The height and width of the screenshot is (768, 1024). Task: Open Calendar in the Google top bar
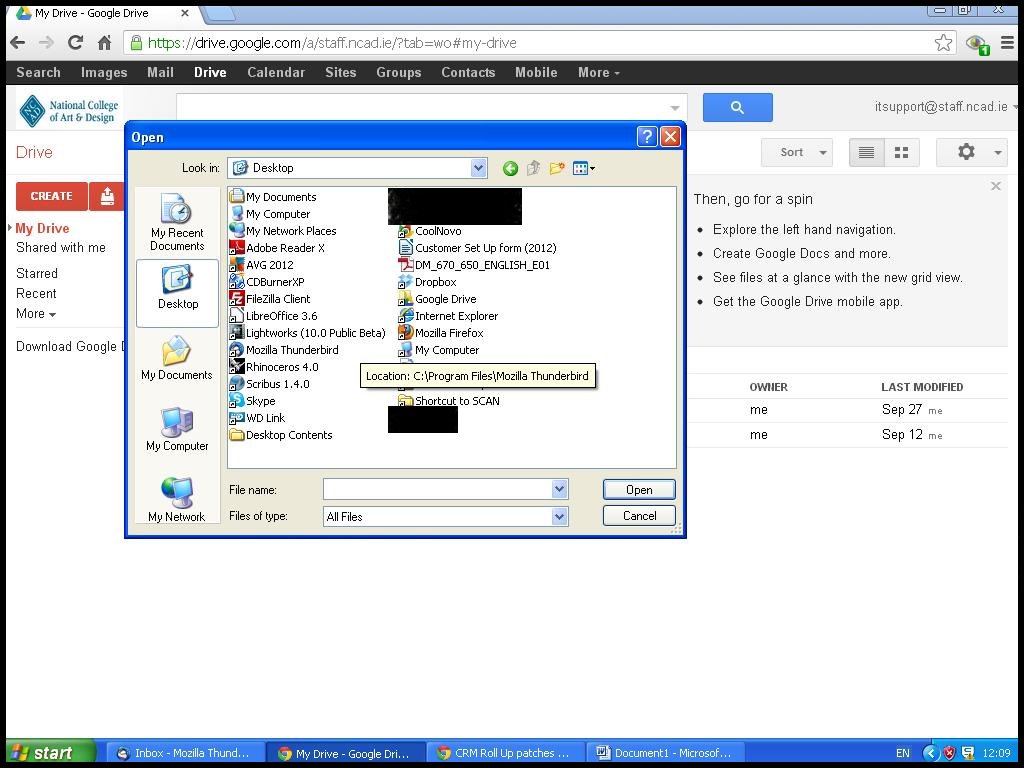[276, 72]
